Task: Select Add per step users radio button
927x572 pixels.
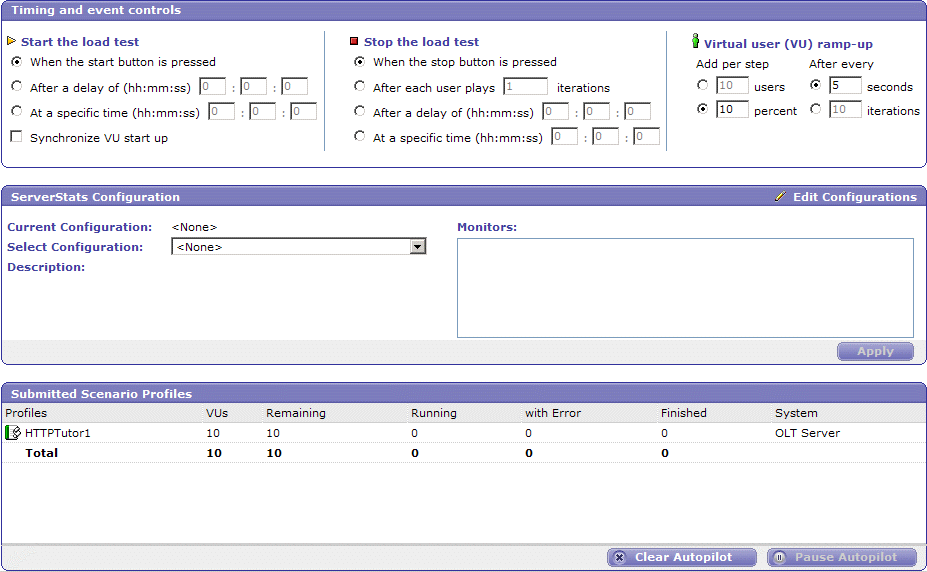Action: click(702, 85)
